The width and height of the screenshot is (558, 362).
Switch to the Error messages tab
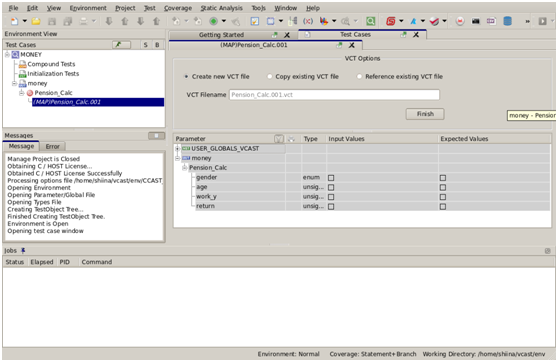click(x=52, y=147)
